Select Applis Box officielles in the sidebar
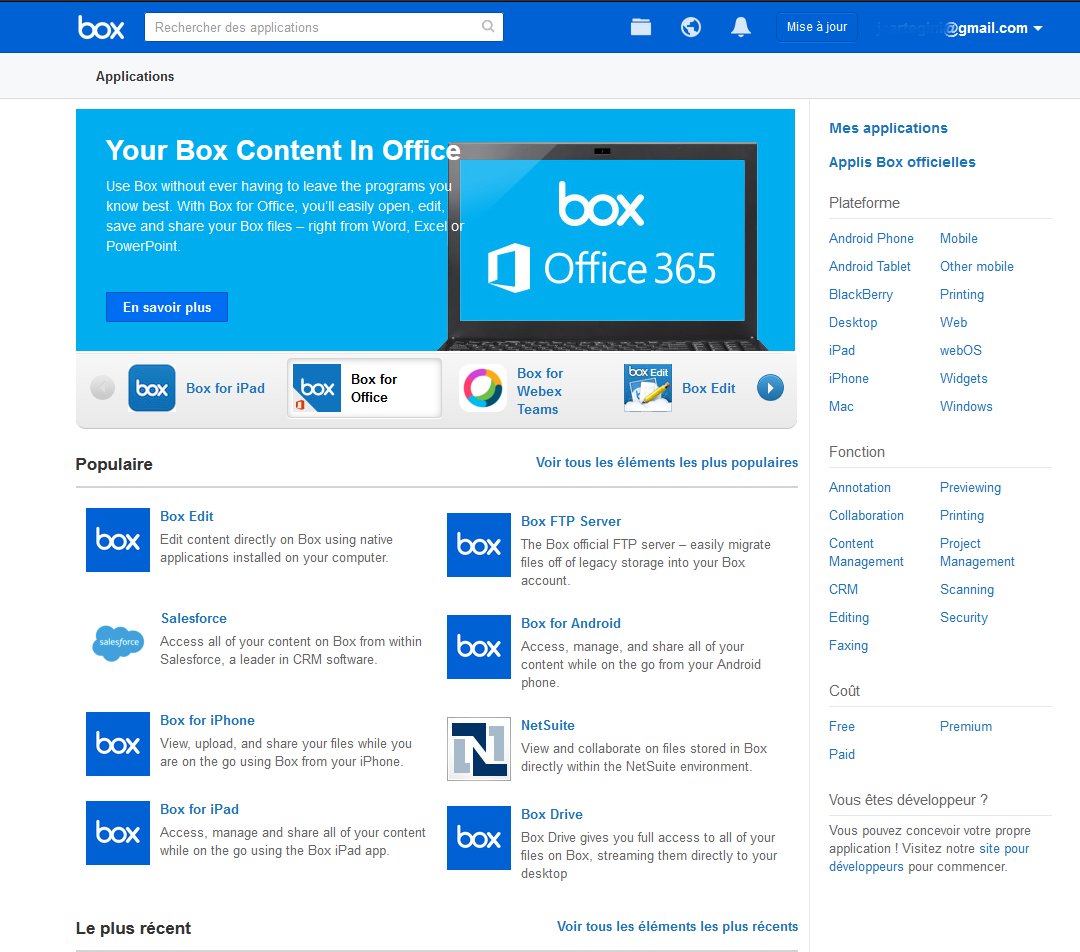Viewport: 1080px width, 952px height. 902,162
